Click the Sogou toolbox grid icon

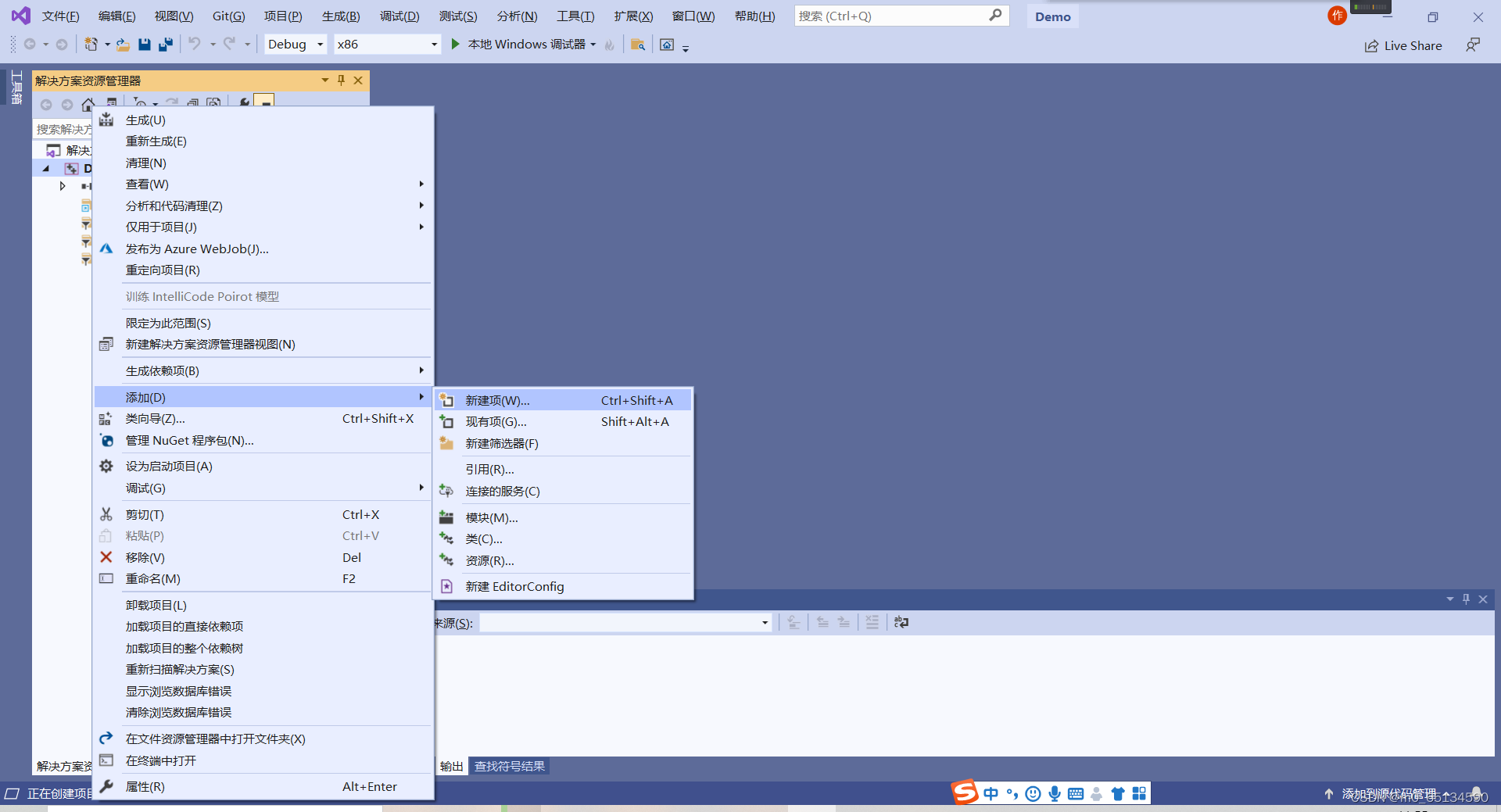click(1139, 794)
